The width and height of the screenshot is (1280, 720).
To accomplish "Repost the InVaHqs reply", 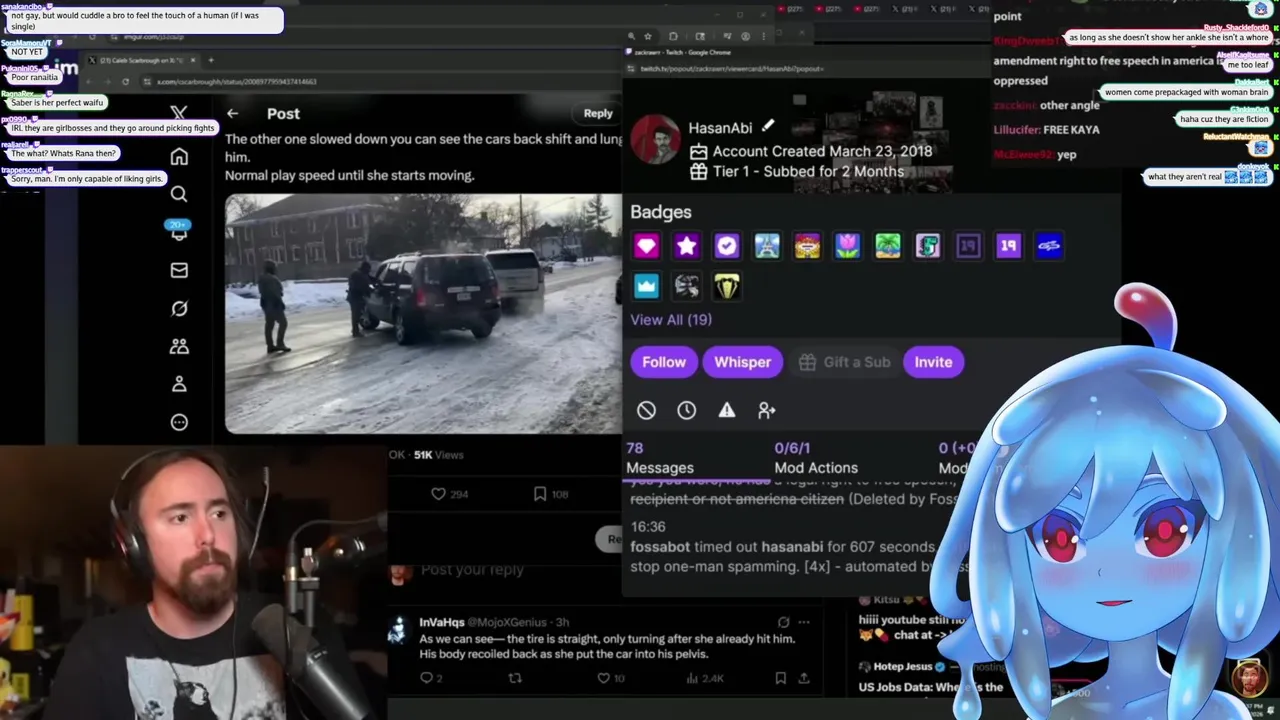I will point(515,678).
